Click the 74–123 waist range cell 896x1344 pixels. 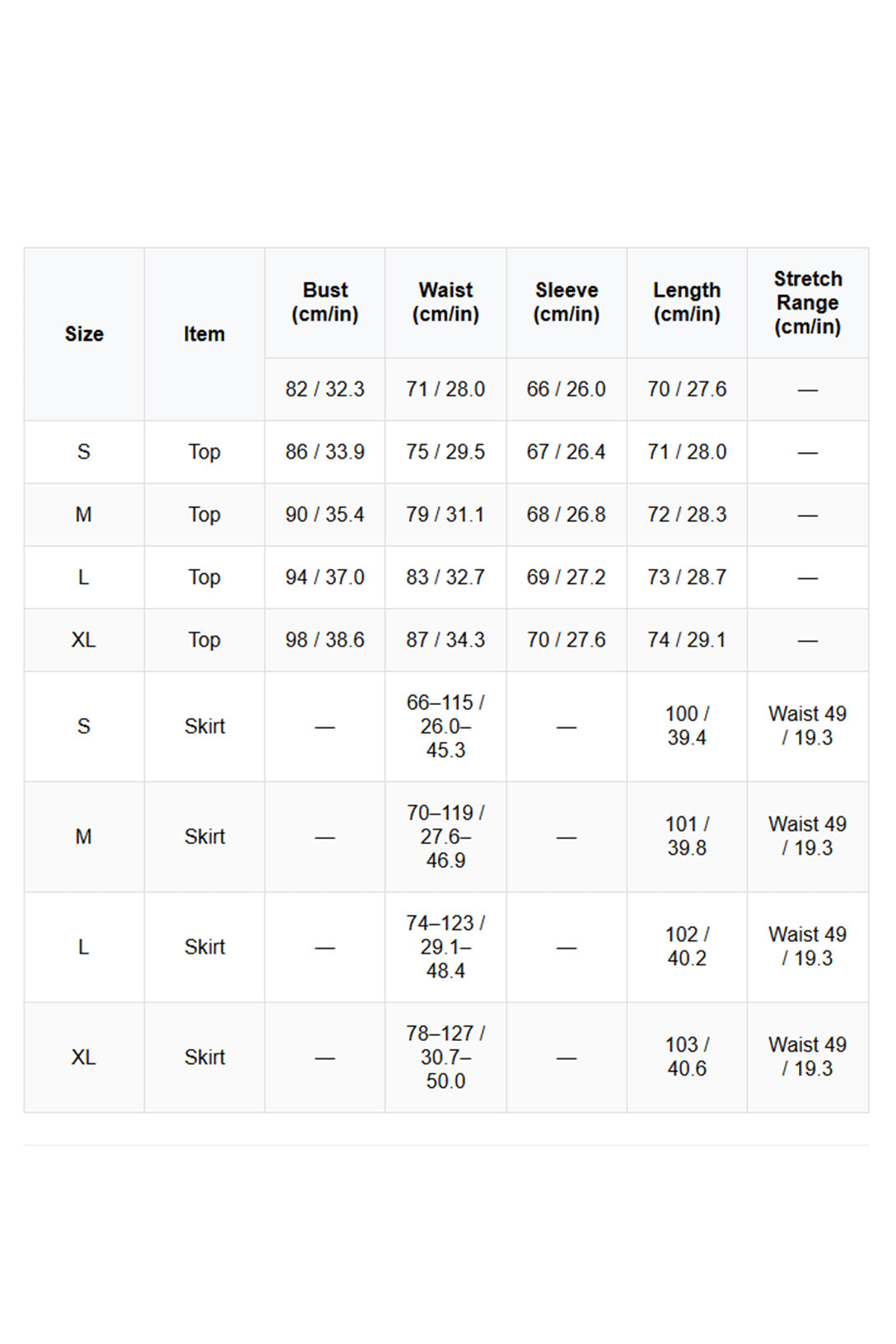446,947
